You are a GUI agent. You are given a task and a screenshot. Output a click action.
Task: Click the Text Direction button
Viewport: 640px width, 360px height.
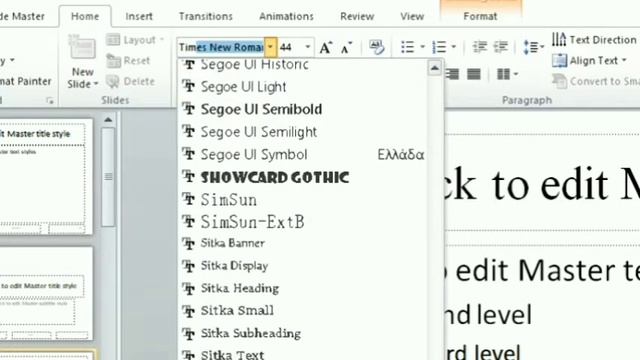point(594,40)
